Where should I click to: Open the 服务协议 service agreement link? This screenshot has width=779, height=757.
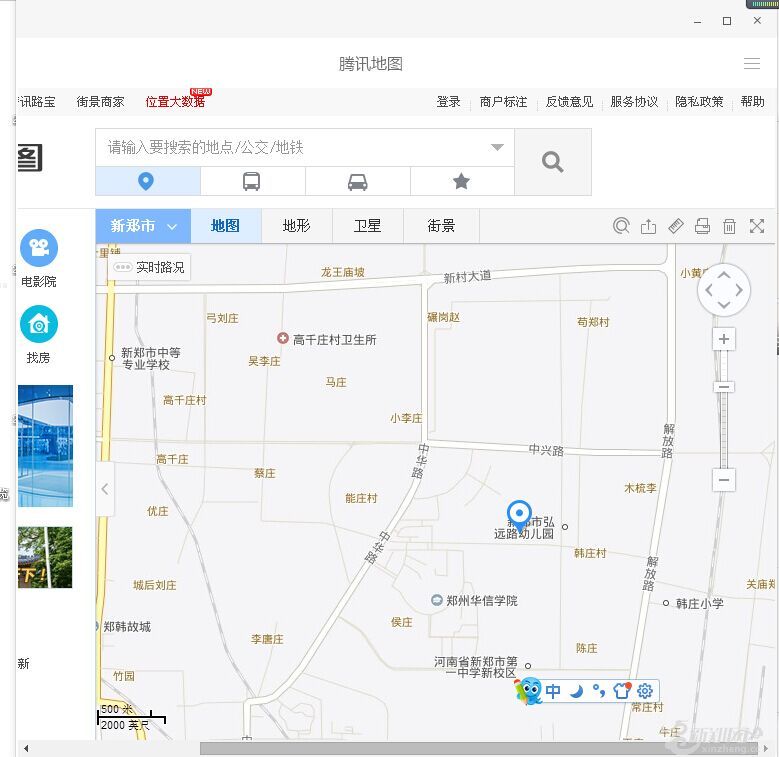[634, 102]
